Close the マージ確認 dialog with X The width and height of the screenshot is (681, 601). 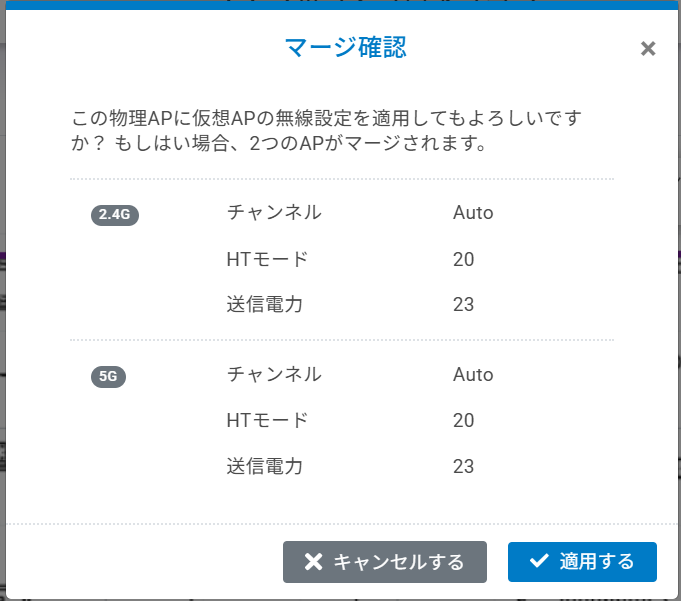point(648,48)
